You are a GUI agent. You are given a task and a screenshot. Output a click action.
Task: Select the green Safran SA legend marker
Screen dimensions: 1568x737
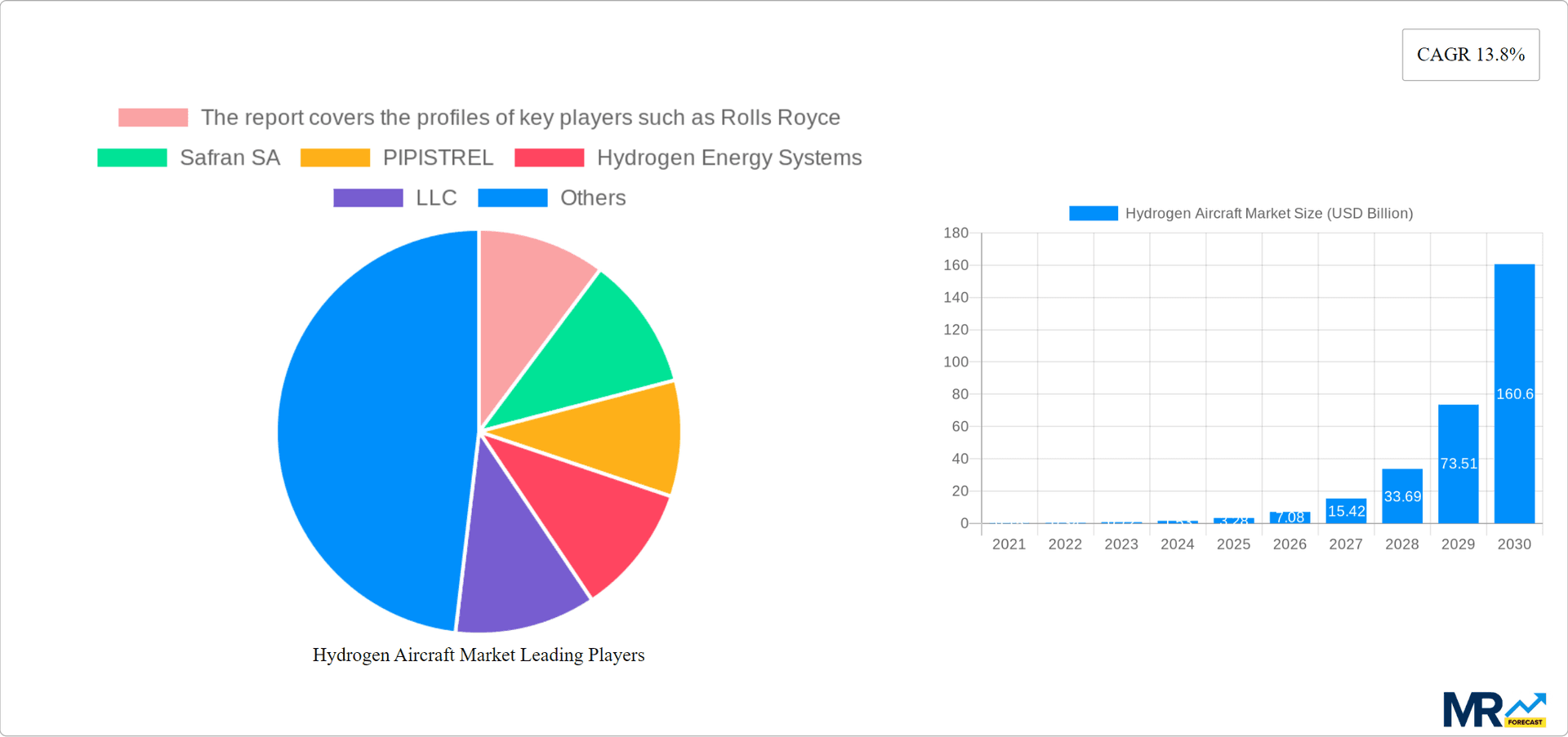pos(131,157)
